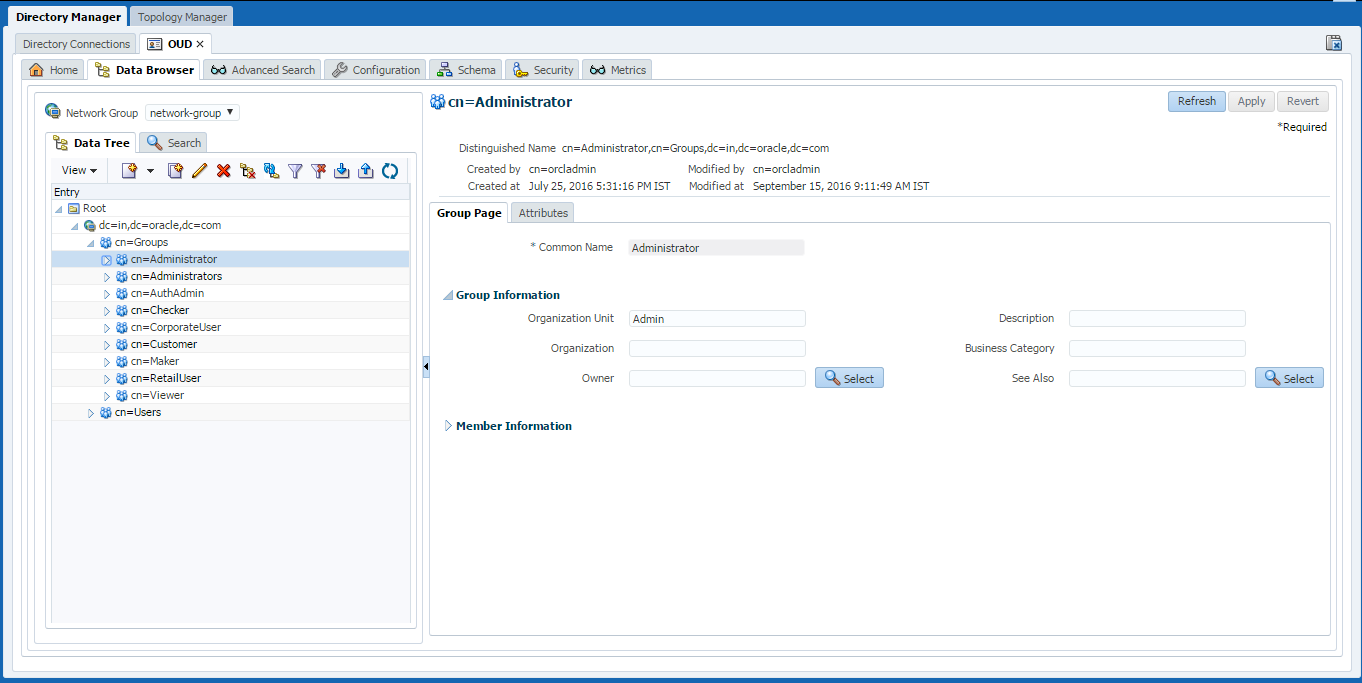
Task: Collapse the Group Information section
Action: coord(448,295)
